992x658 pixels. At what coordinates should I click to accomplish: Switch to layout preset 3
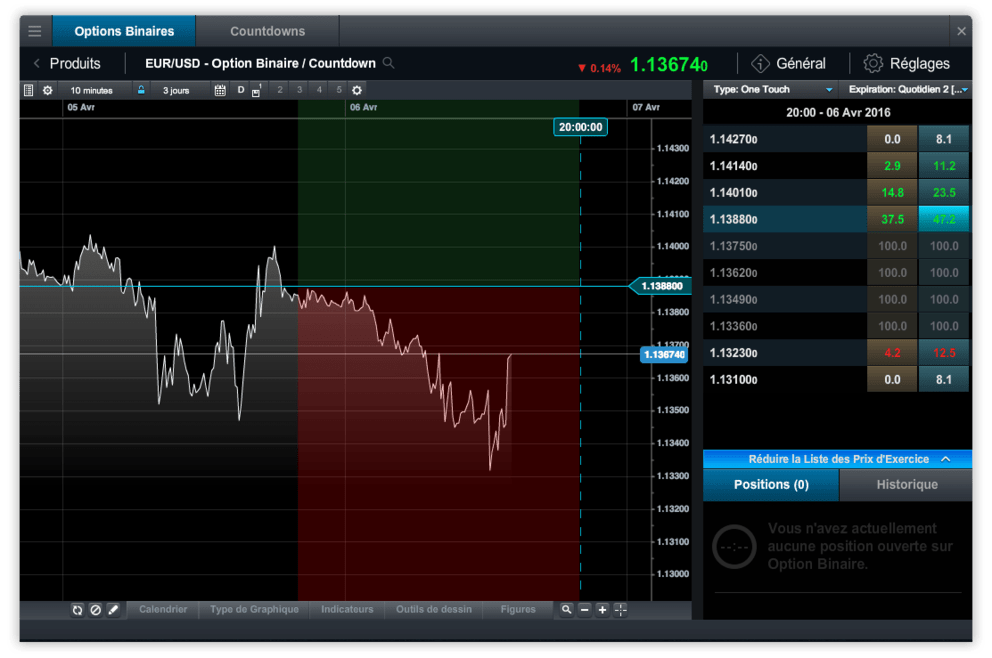pos(299,90)
